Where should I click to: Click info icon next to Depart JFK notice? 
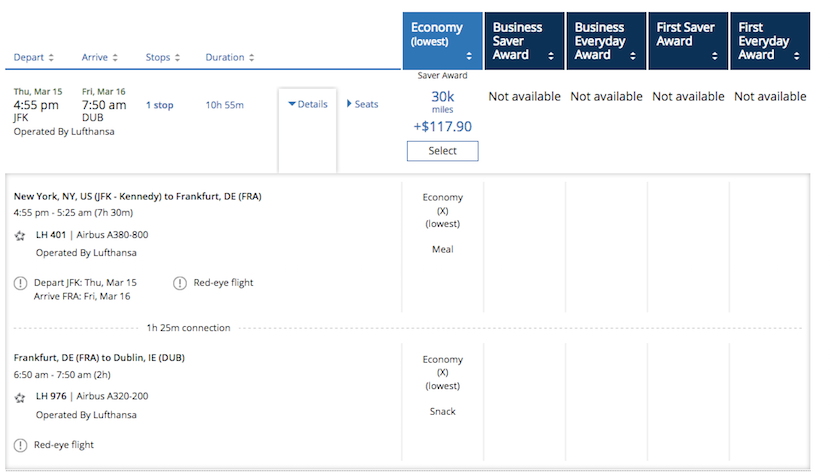pyautogui.click(x=20, y=283)
